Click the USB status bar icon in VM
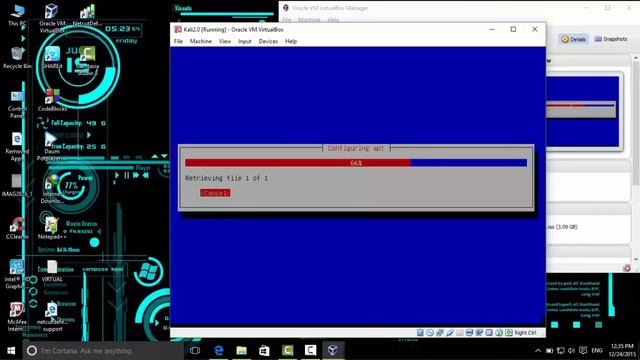The width and height of the screenshot is (640, 360). tap(450, 333)
